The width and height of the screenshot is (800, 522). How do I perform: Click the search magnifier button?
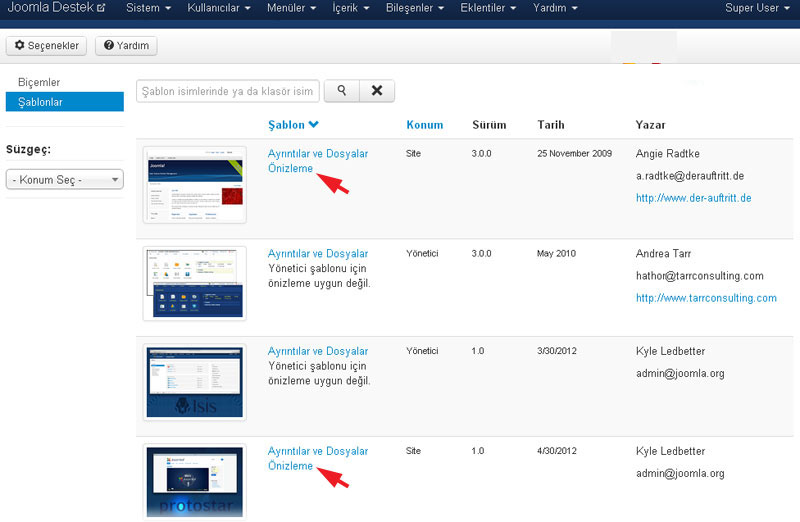(x=342, y=91)
